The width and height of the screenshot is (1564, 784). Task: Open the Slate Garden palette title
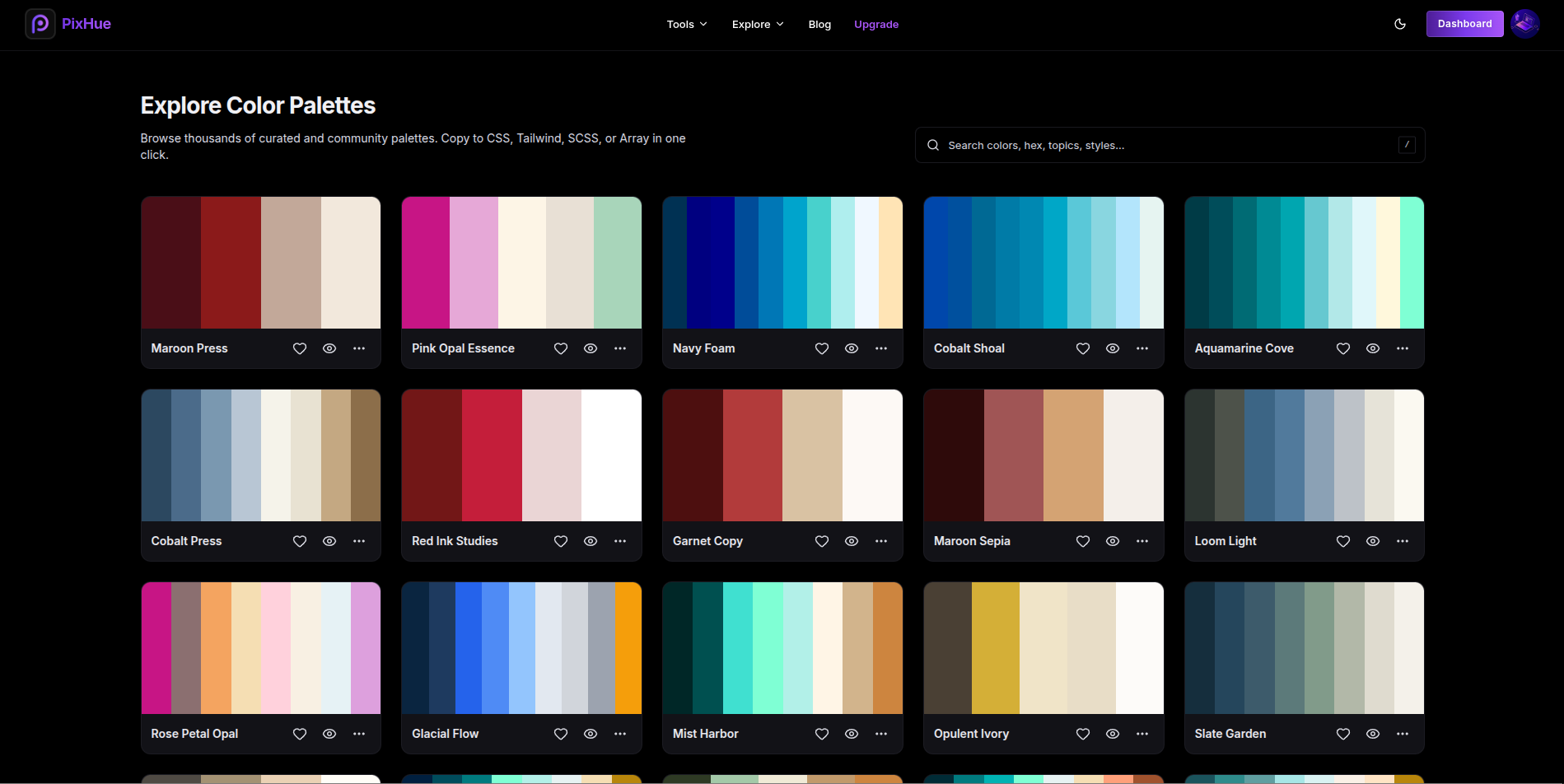click(x=1230, y=734)
